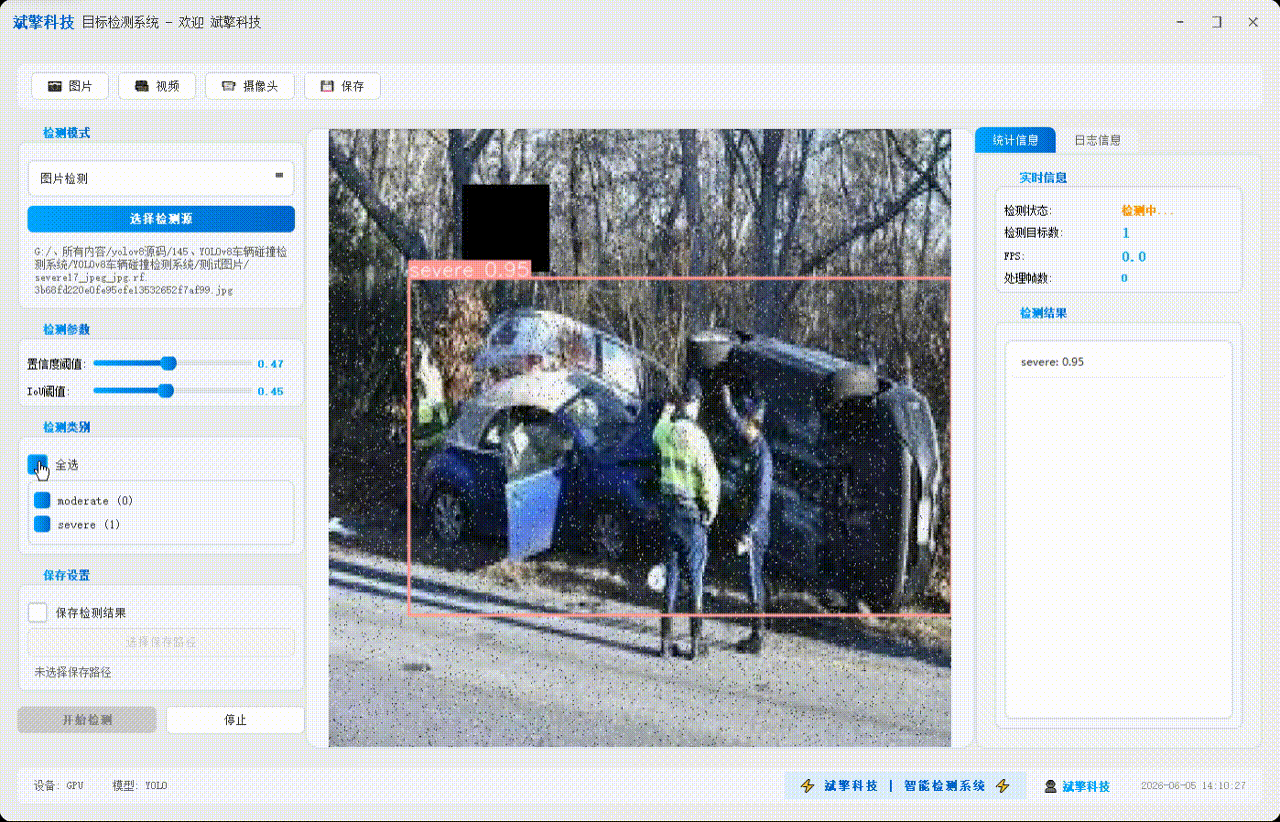Click the confidence value 0.47
Screen dimensions: 1280x822
point(270,364)
